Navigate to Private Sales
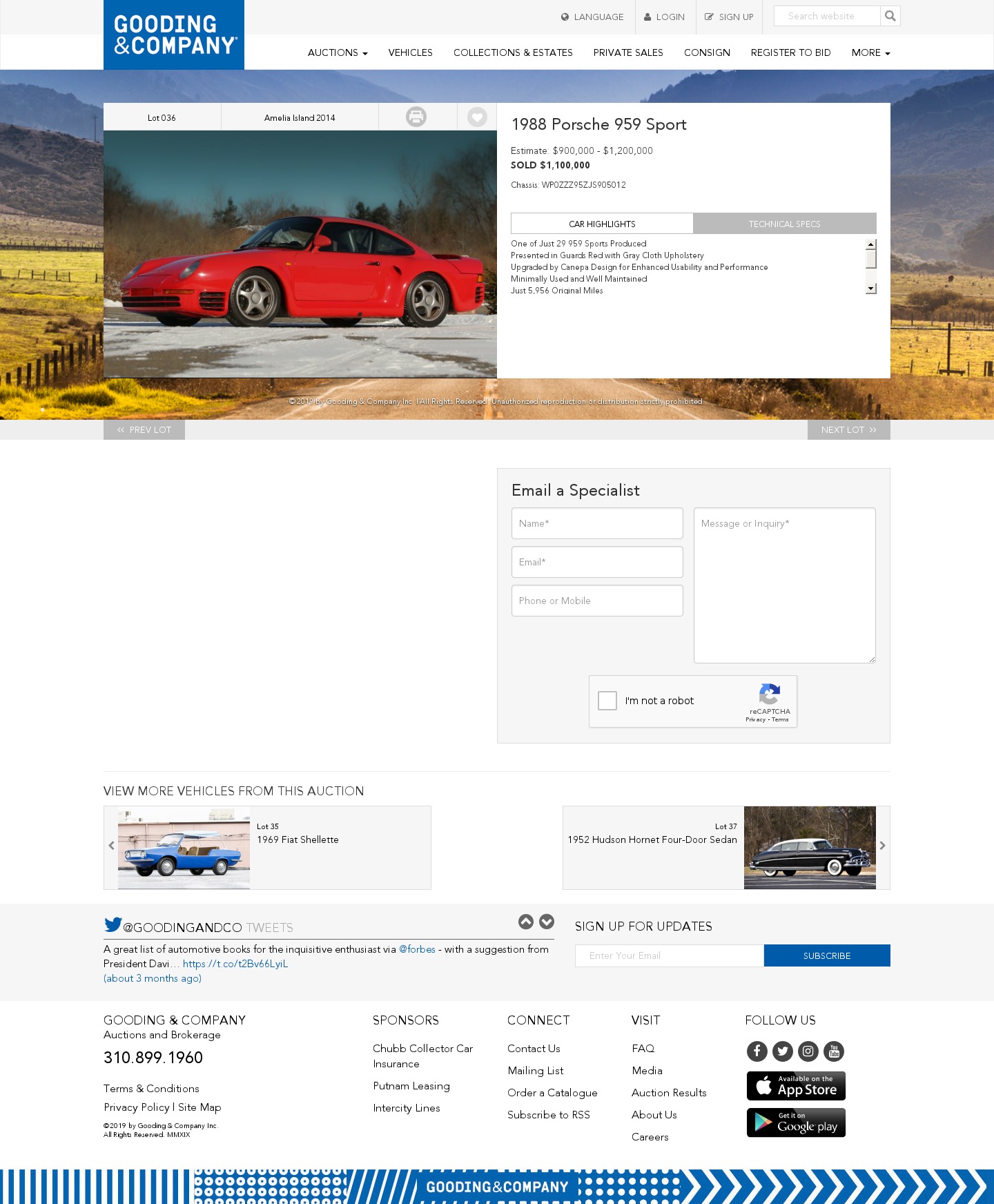Viewport: 994px width, 1204px height. click(x=628, y=52)
